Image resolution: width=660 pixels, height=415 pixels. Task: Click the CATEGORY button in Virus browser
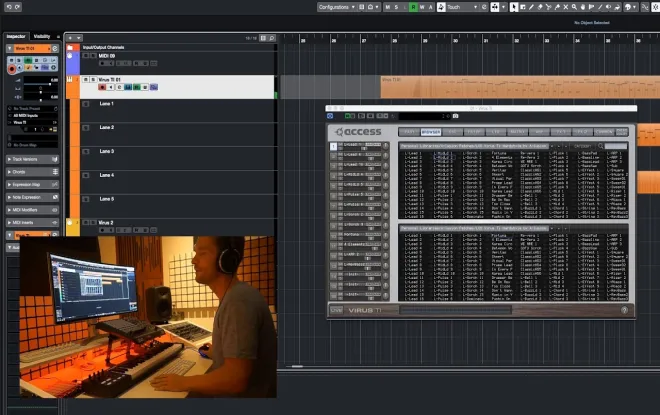point(583,146)
